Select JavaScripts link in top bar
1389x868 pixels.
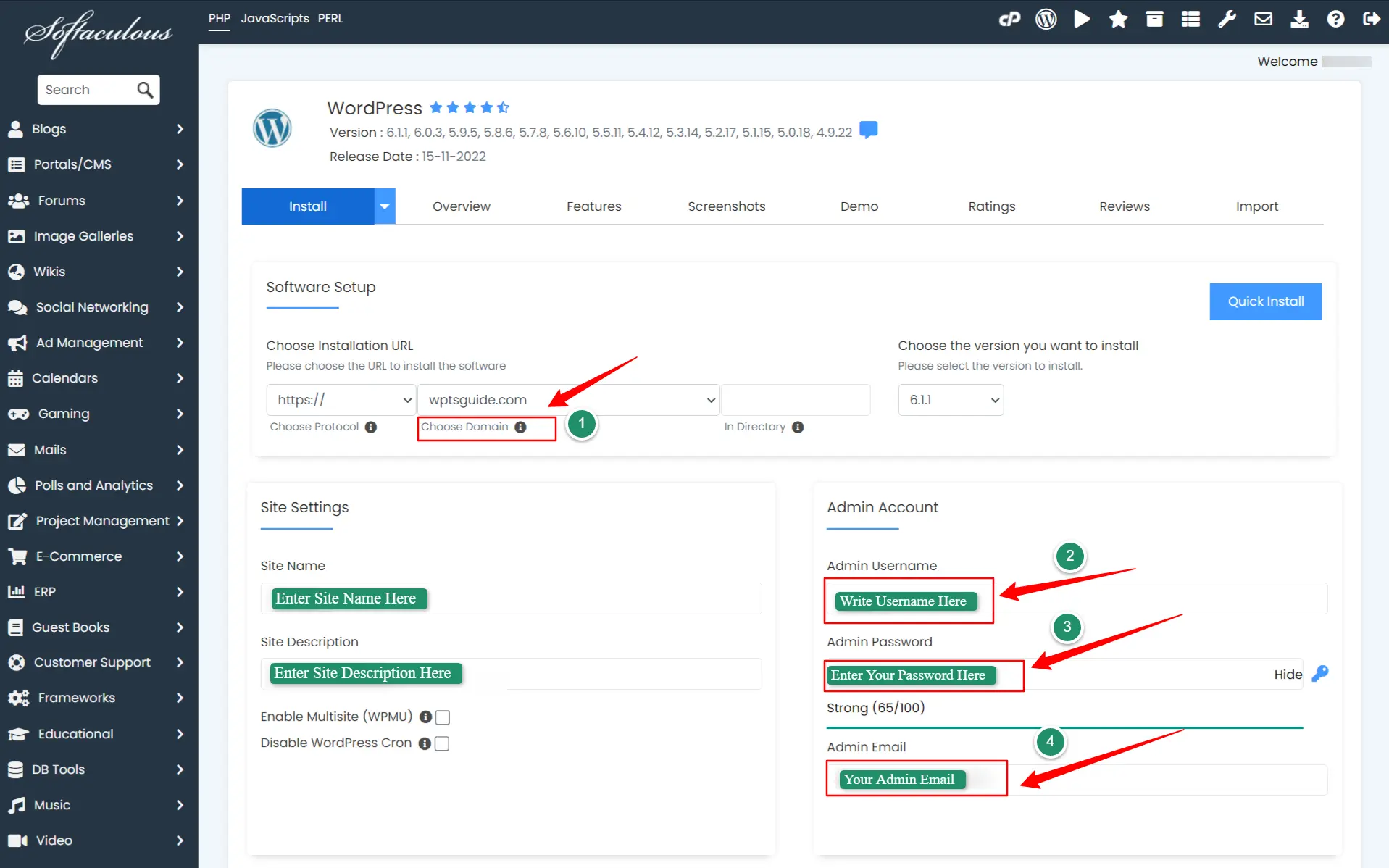pos(275,19)
